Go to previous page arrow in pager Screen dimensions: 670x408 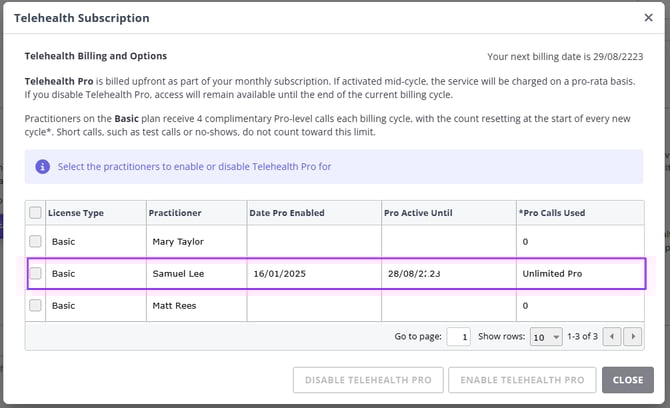613,337
